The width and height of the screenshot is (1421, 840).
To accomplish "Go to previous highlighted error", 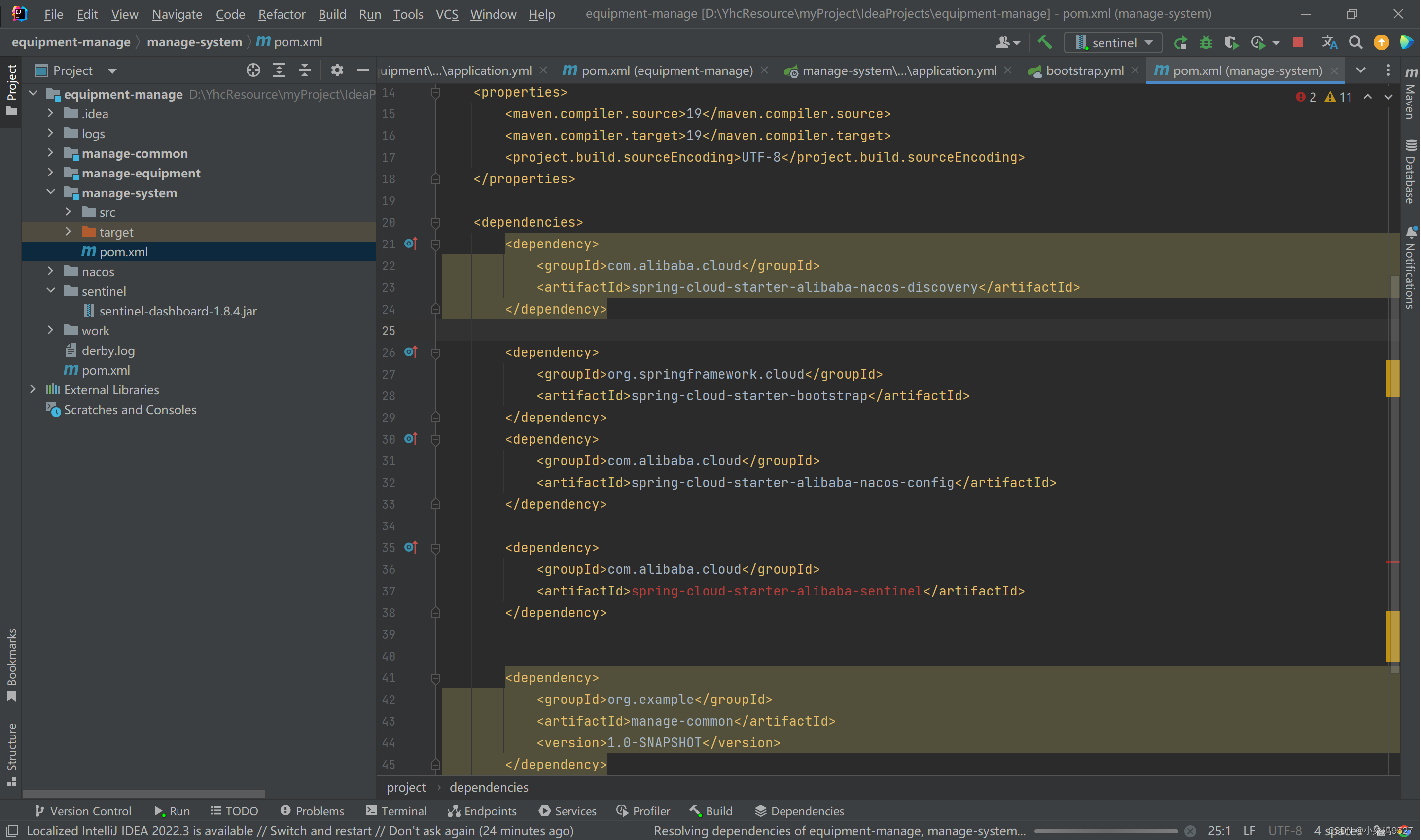I will pyautogui.click(x=1368, y=97).
